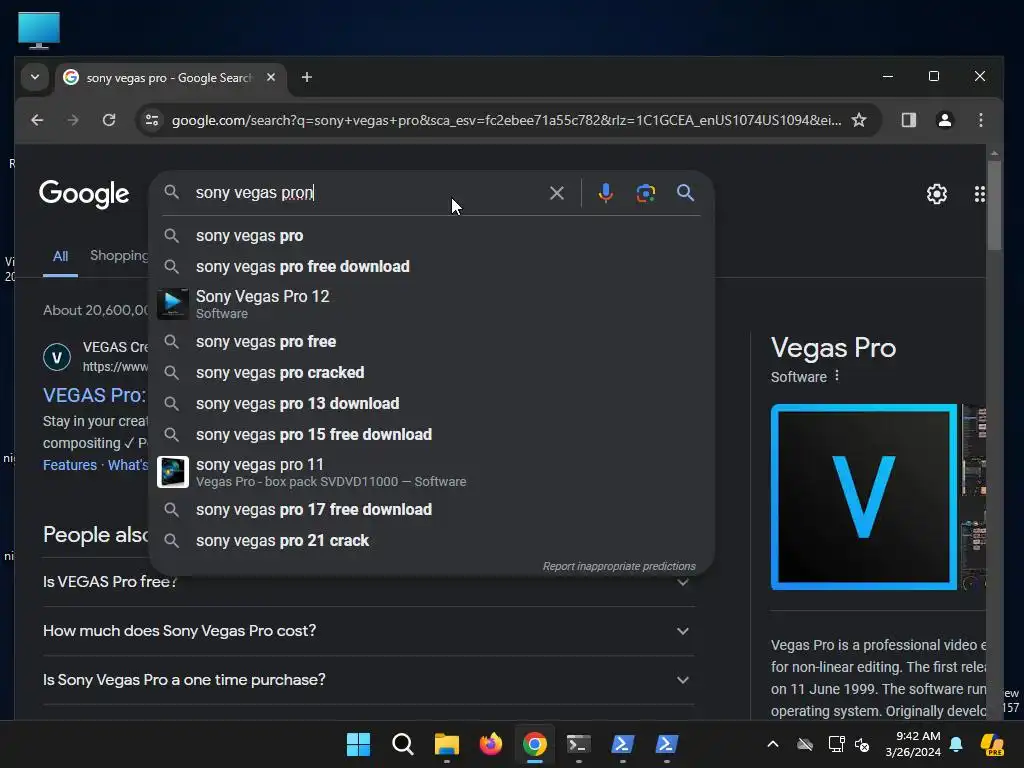Open Windows taskbar search
The image size is (1024, 768).
coord(402,744)
